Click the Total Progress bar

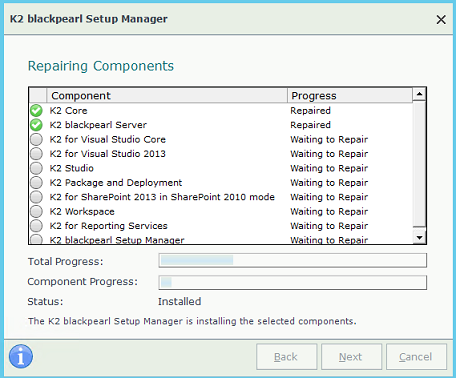[293, 260]
